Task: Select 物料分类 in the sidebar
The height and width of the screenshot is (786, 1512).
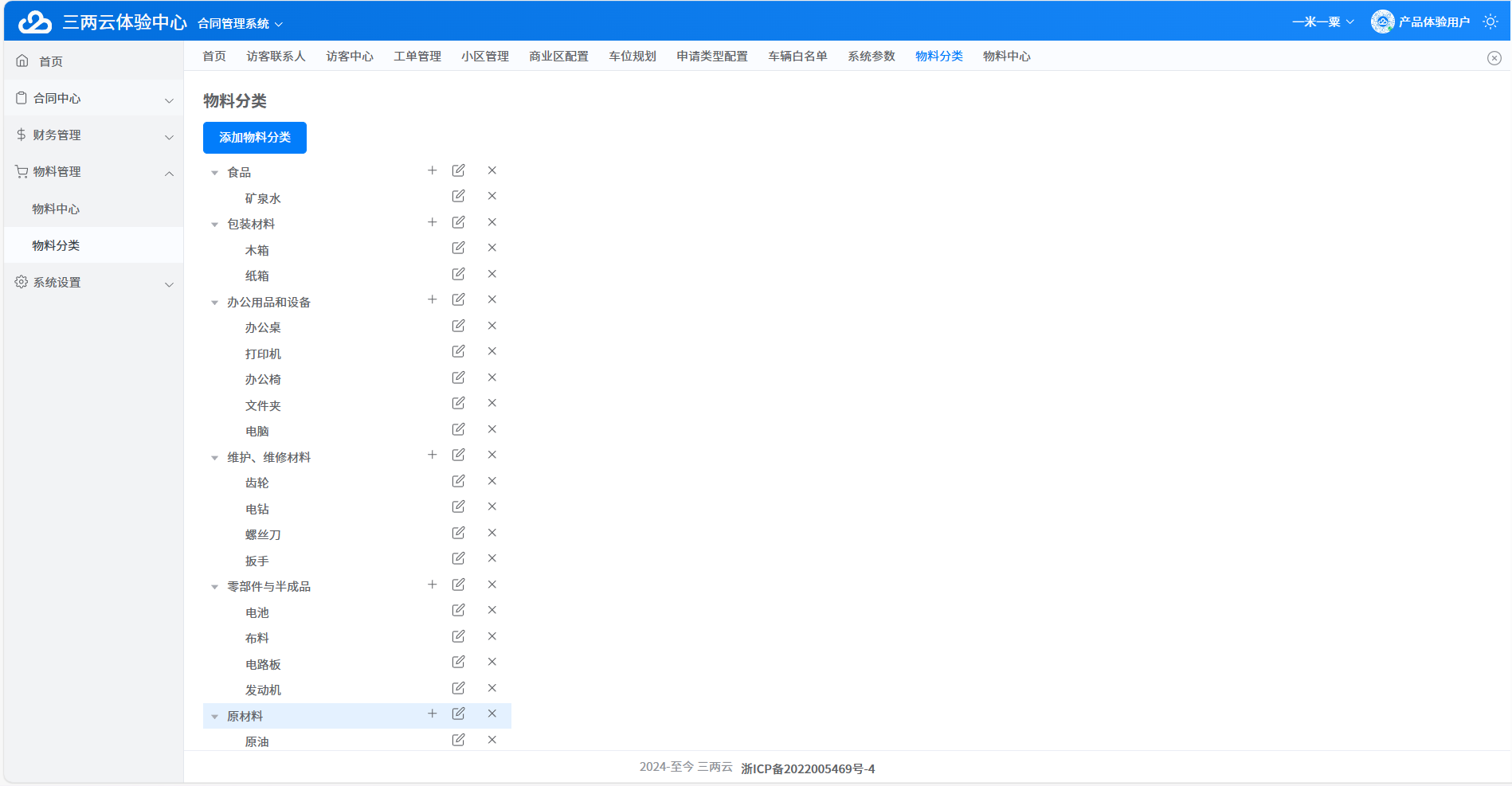Action: pyautogui.click(x=94, y=246)
